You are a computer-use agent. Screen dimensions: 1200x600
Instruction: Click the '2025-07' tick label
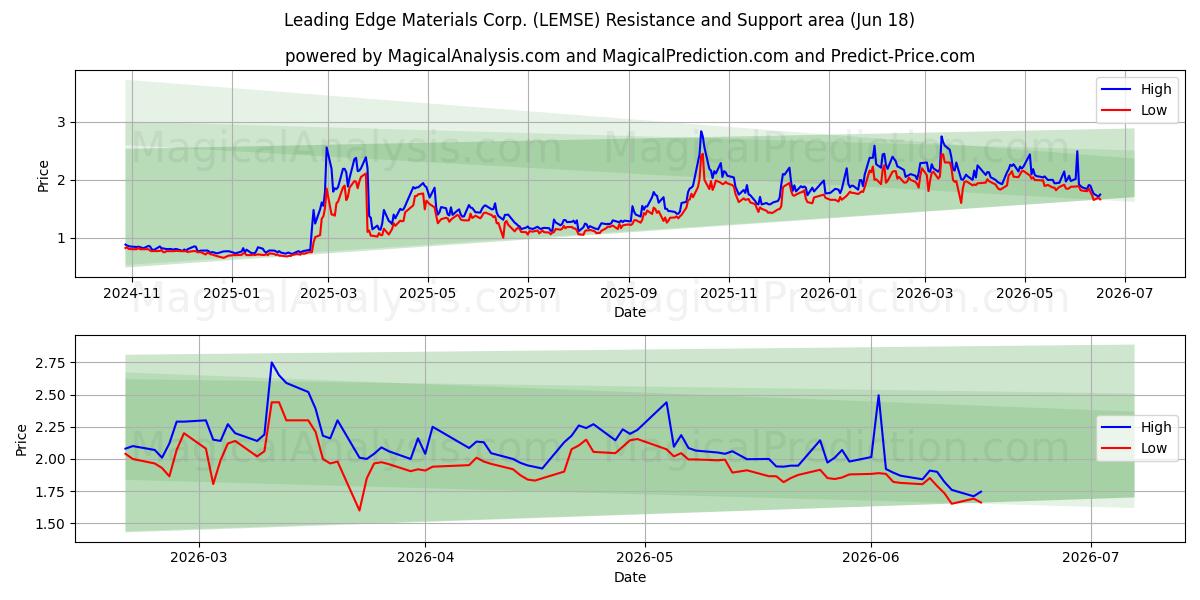527,293
